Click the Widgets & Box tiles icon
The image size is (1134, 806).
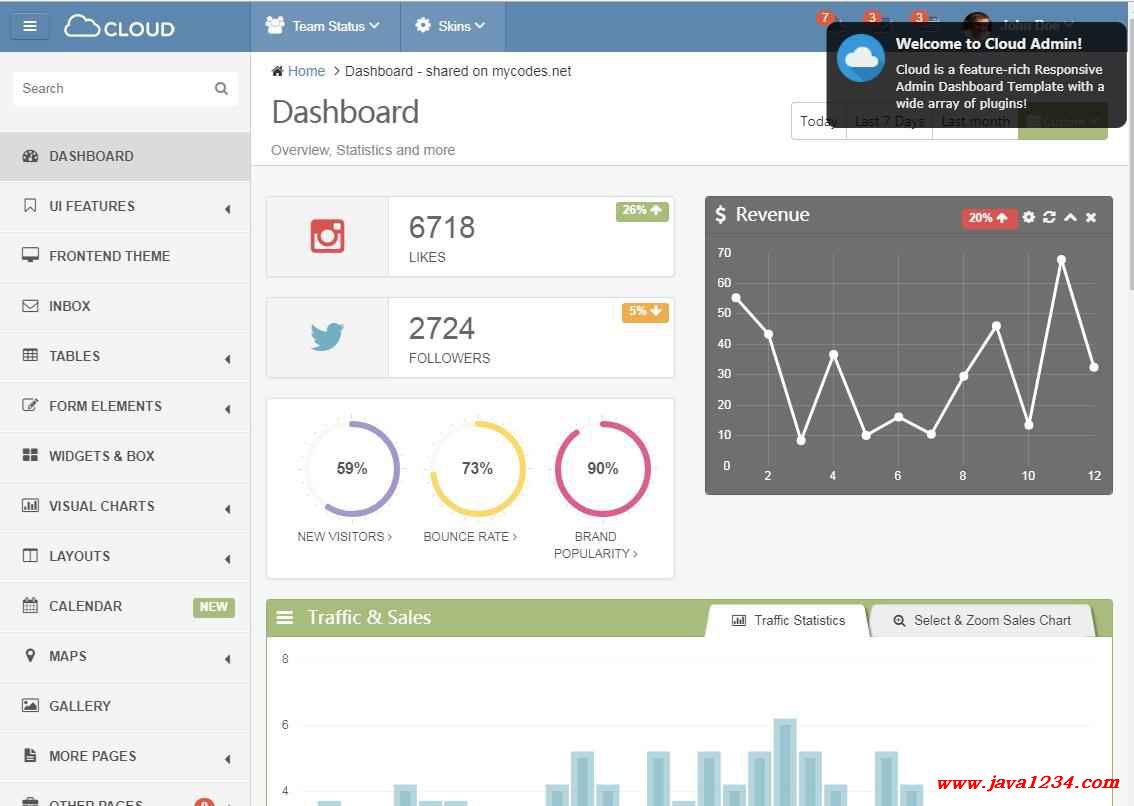[30, 455]
